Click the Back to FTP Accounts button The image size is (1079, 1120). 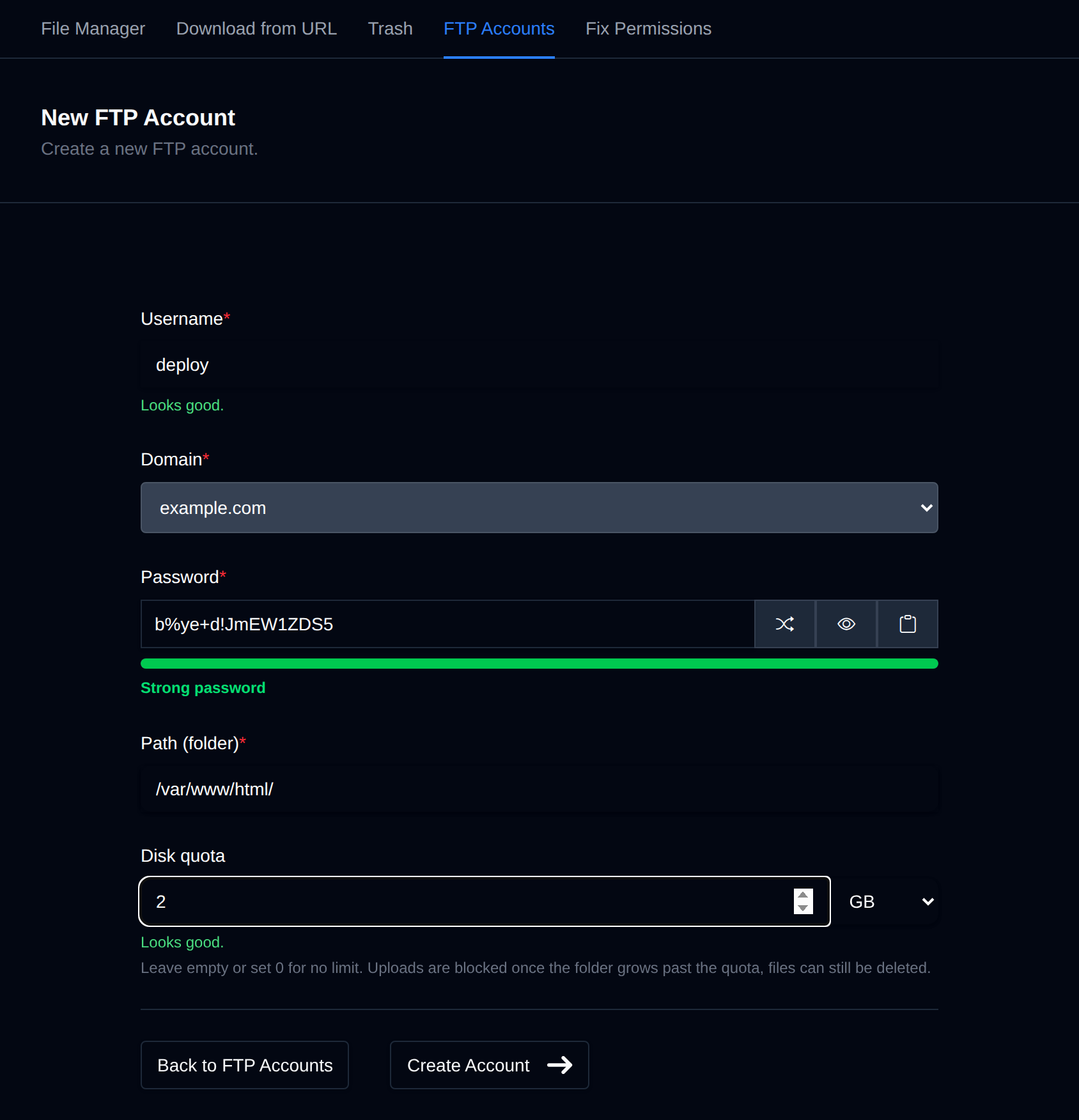coord(245,1065)
